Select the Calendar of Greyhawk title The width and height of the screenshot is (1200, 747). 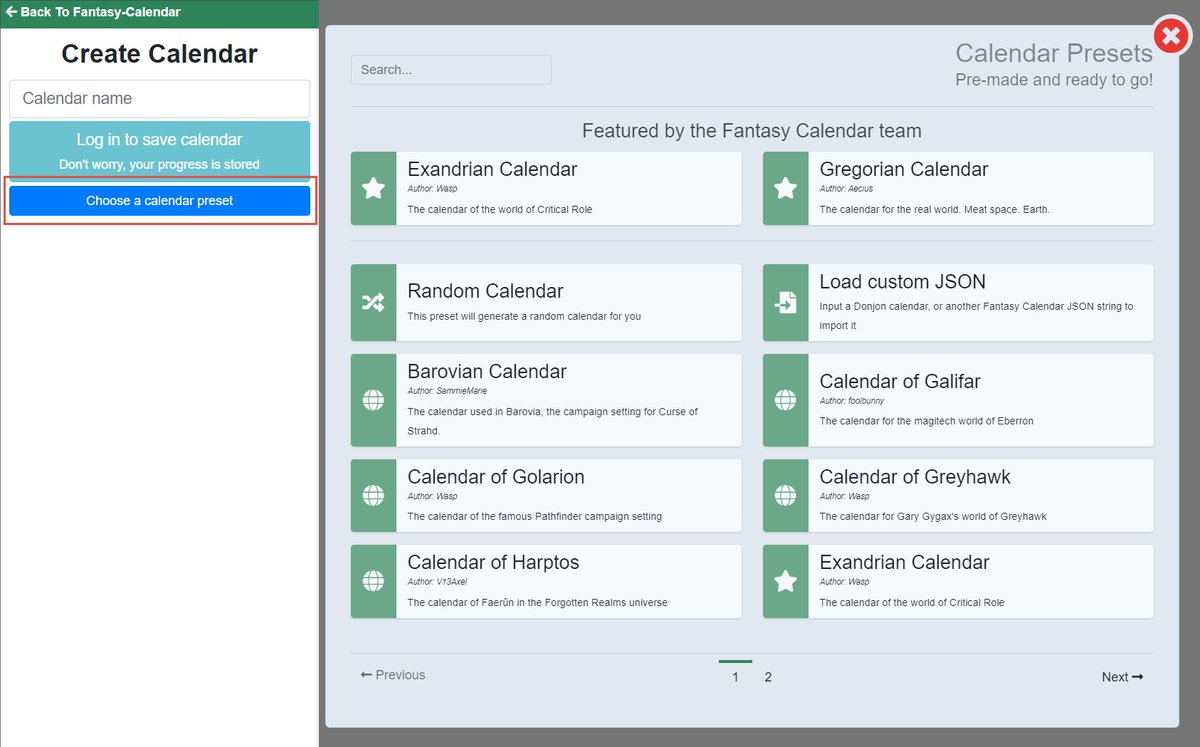click(x=915, y=477)
